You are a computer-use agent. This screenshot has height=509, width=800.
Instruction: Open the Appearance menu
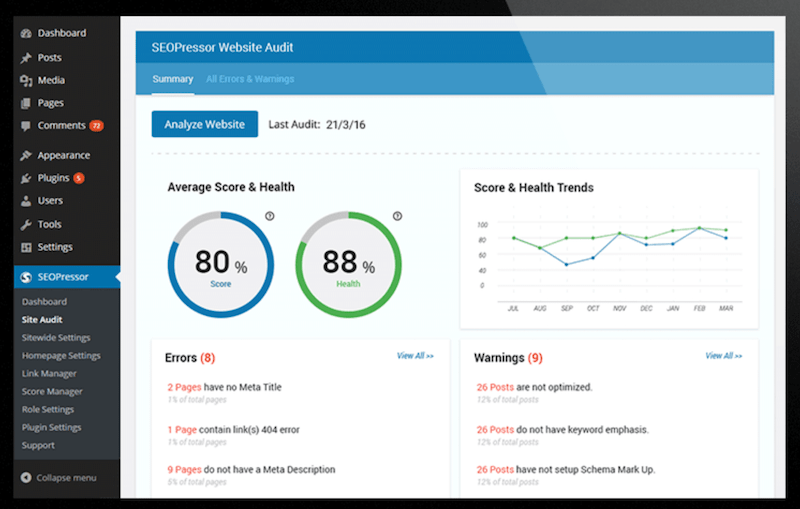click(x=64, y=156)
